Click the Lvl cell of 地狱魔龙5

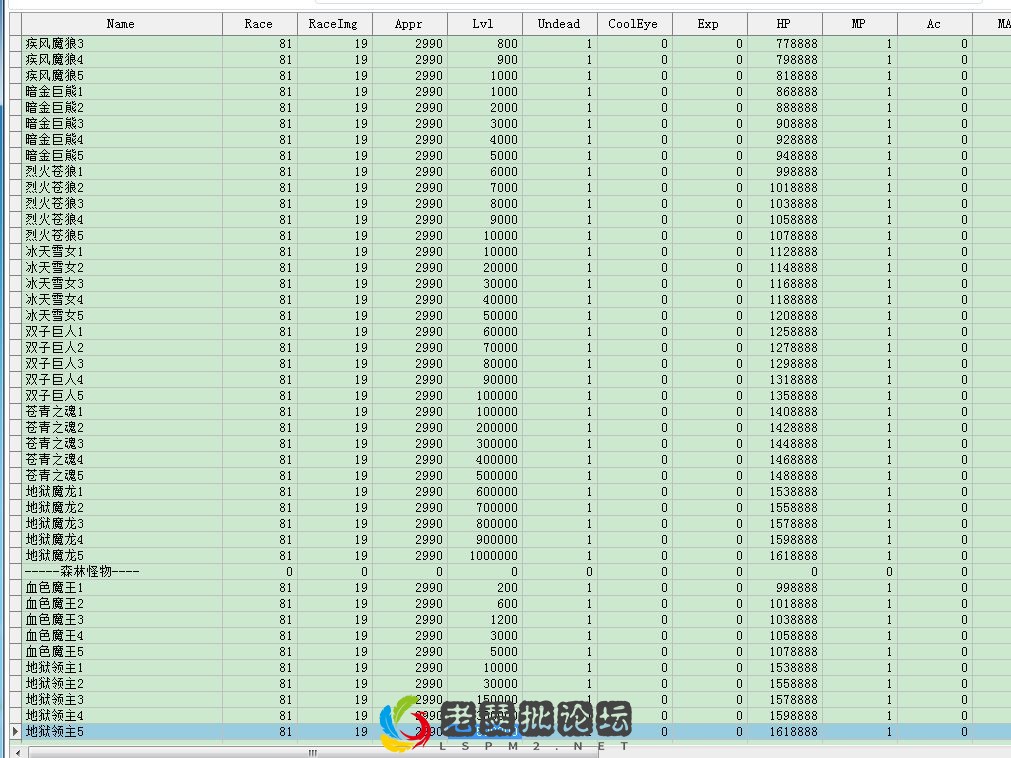point(483,556)
